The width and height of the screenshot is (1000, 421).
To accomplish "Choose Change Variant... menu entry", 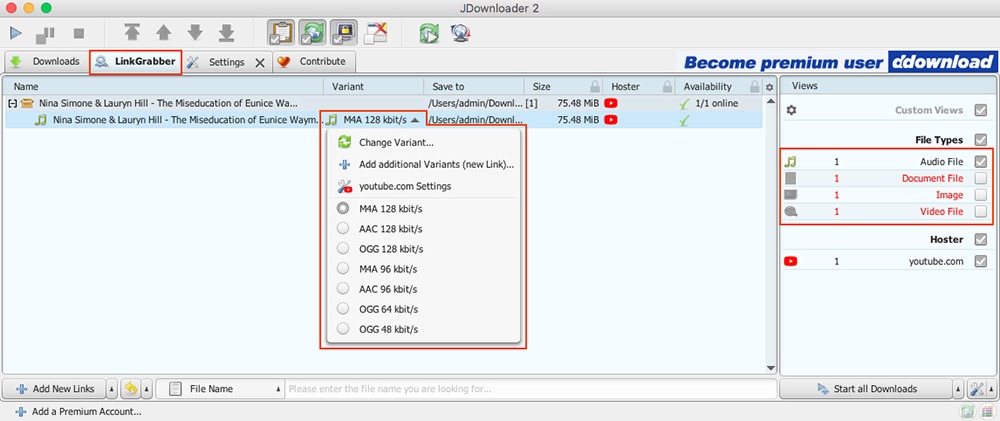I will tap(423, 142).
